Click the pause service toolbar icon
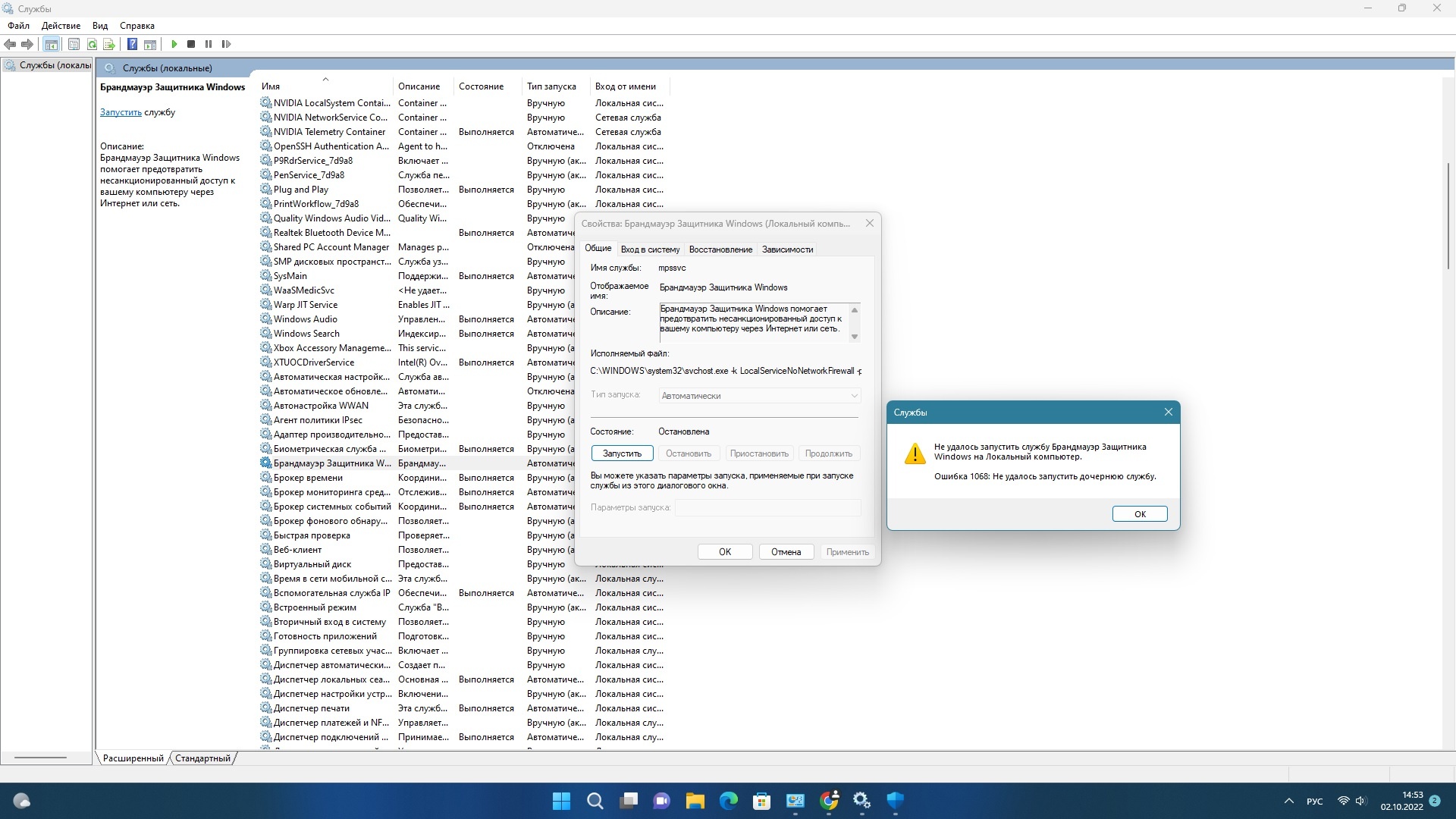 [208, 43]
